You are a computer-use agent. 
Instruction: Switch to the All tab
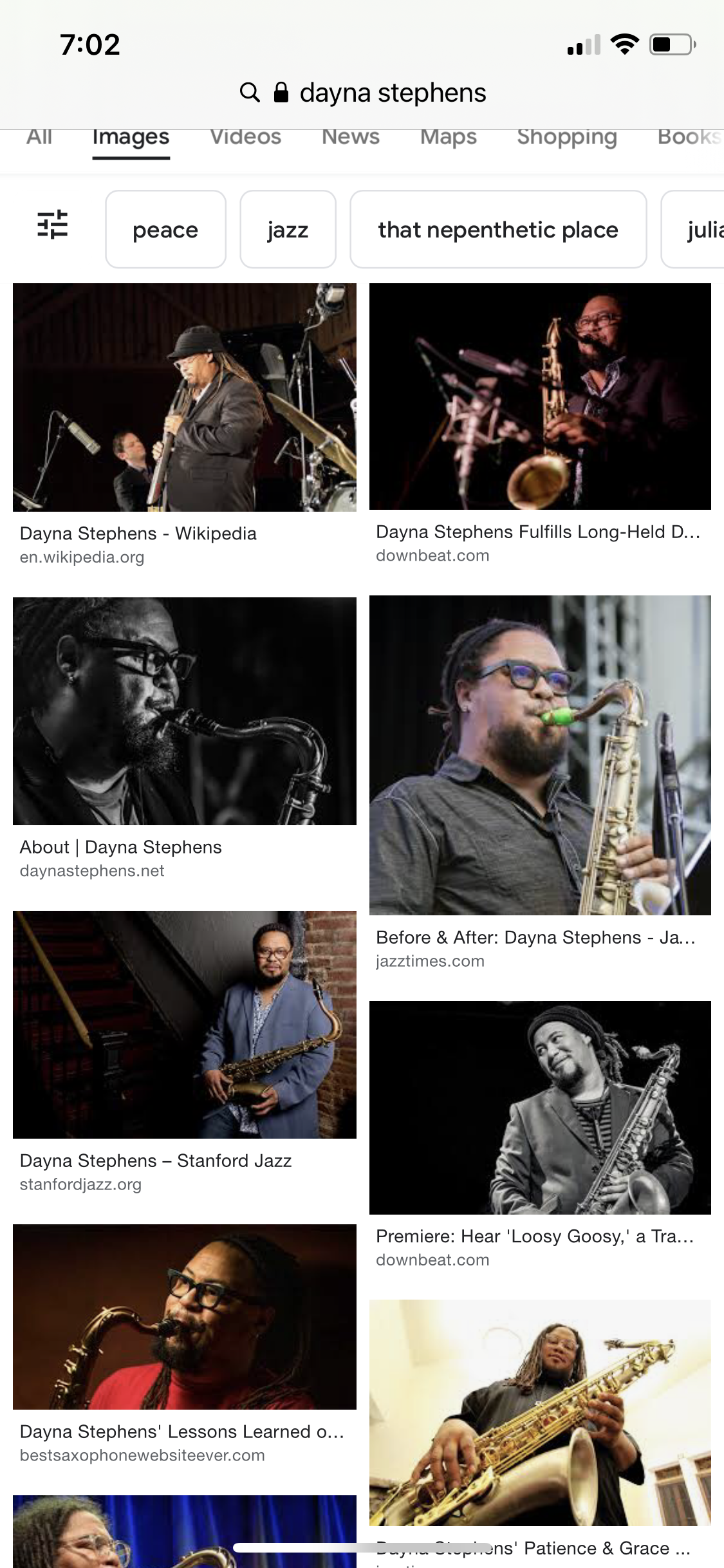tap(39, 137)
